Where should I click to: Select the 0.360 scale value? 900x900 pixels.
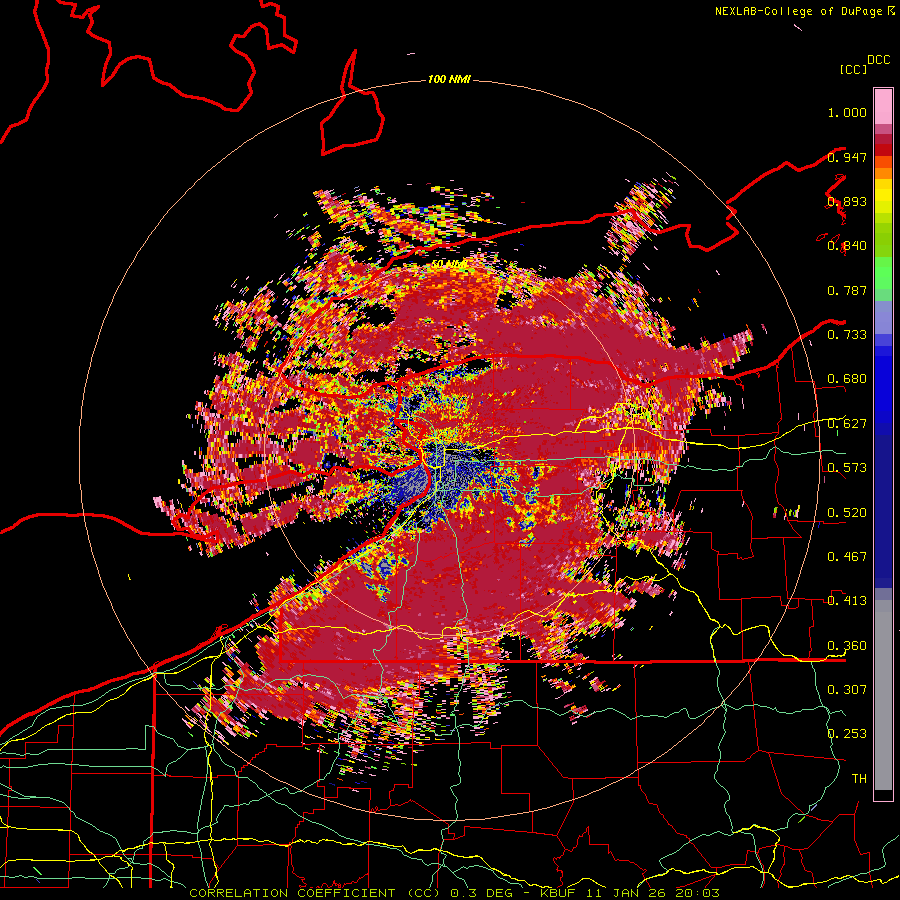[847, 646]
